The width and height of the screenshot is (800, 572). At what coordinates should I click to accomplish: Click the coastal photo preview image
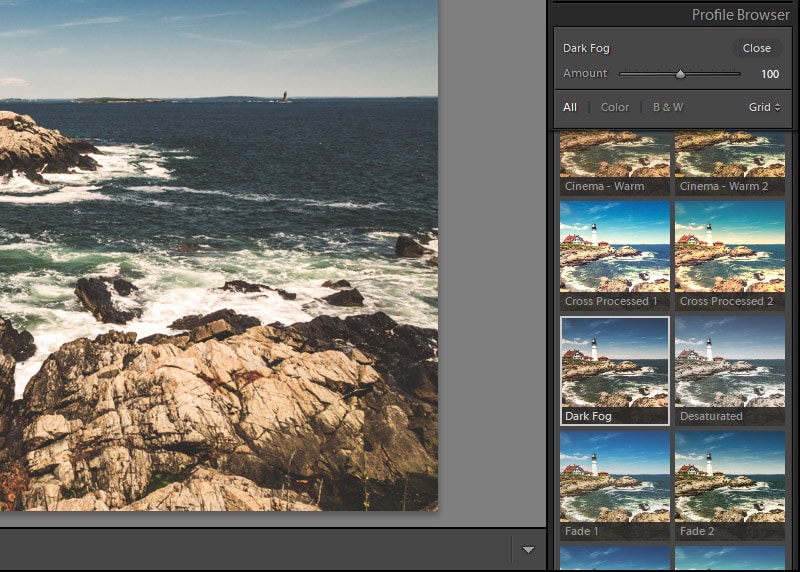219,255
